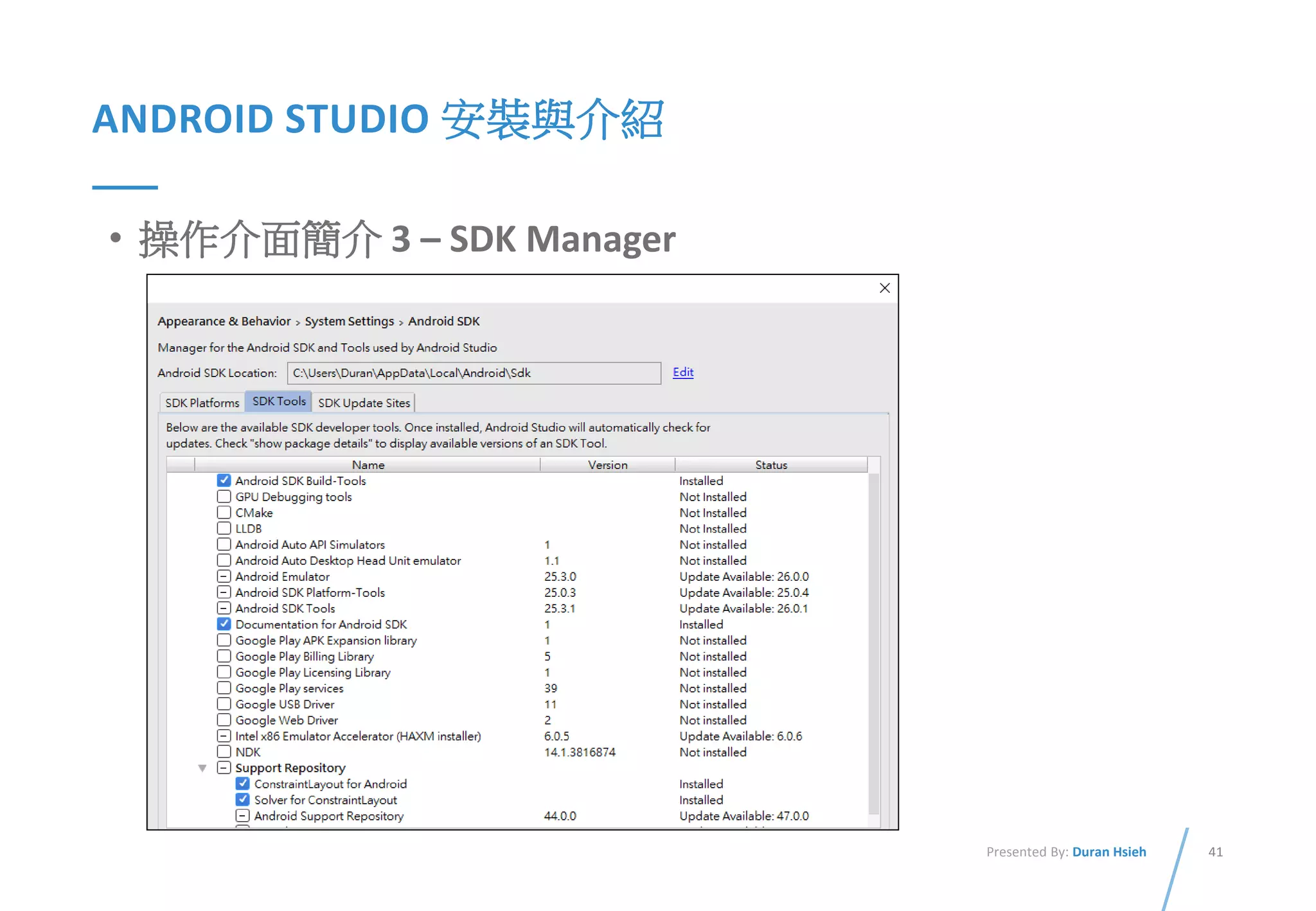This screenshot has height=911, width=1316.
Task: Enable the Google Play services checkbox
Action: (x=224, y=687)
